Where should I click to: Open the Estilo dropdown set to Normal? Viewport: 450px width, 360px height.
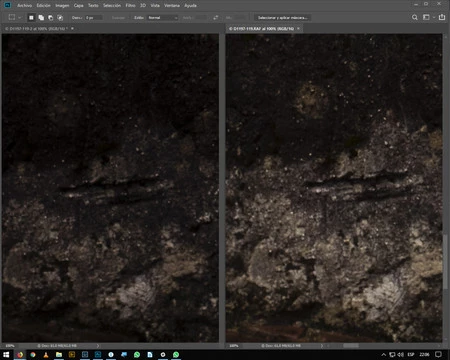[x=163, y=17]
